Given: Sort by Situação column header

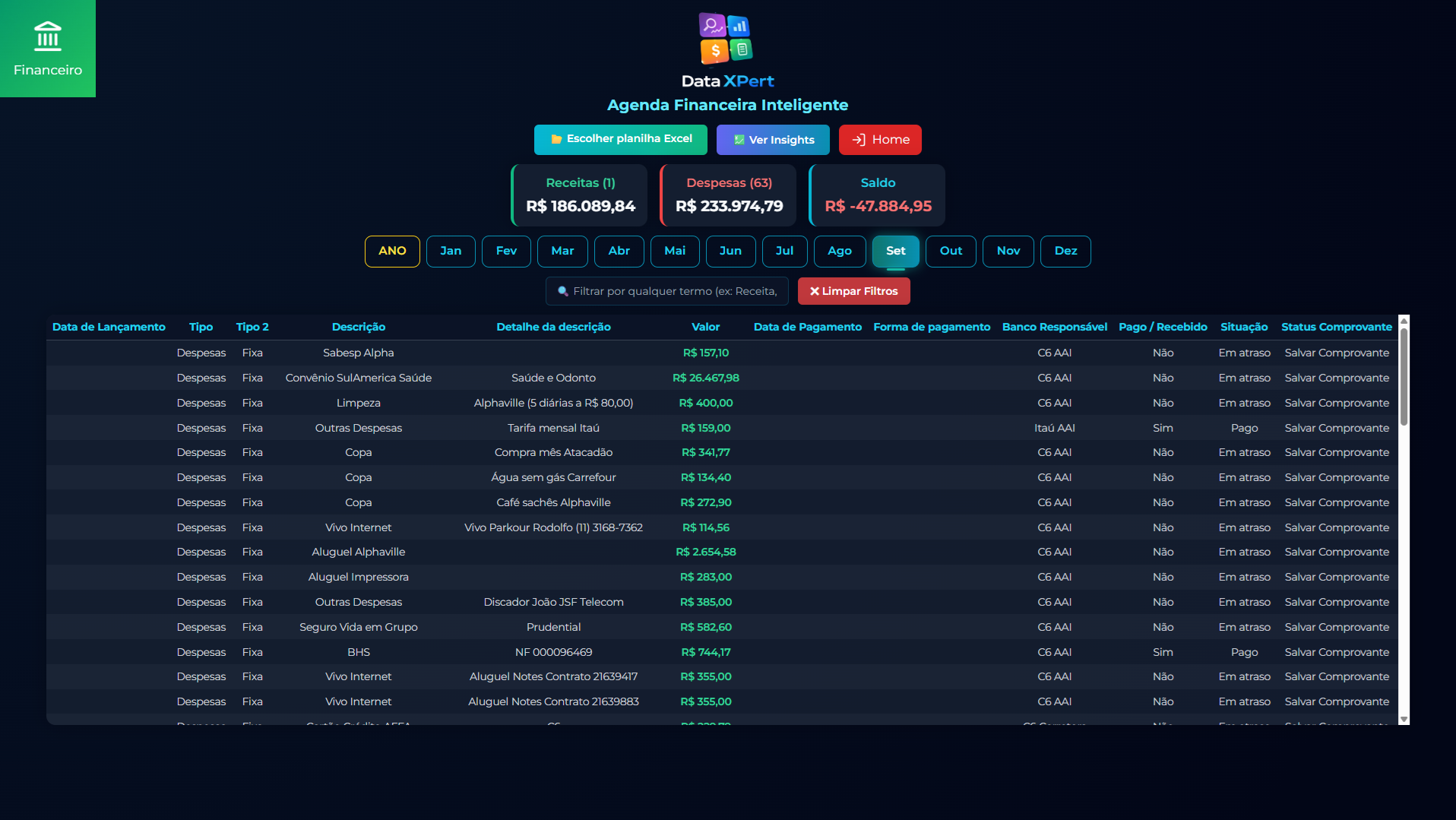Looking at the screenshot, I should tap(1244, 327).
